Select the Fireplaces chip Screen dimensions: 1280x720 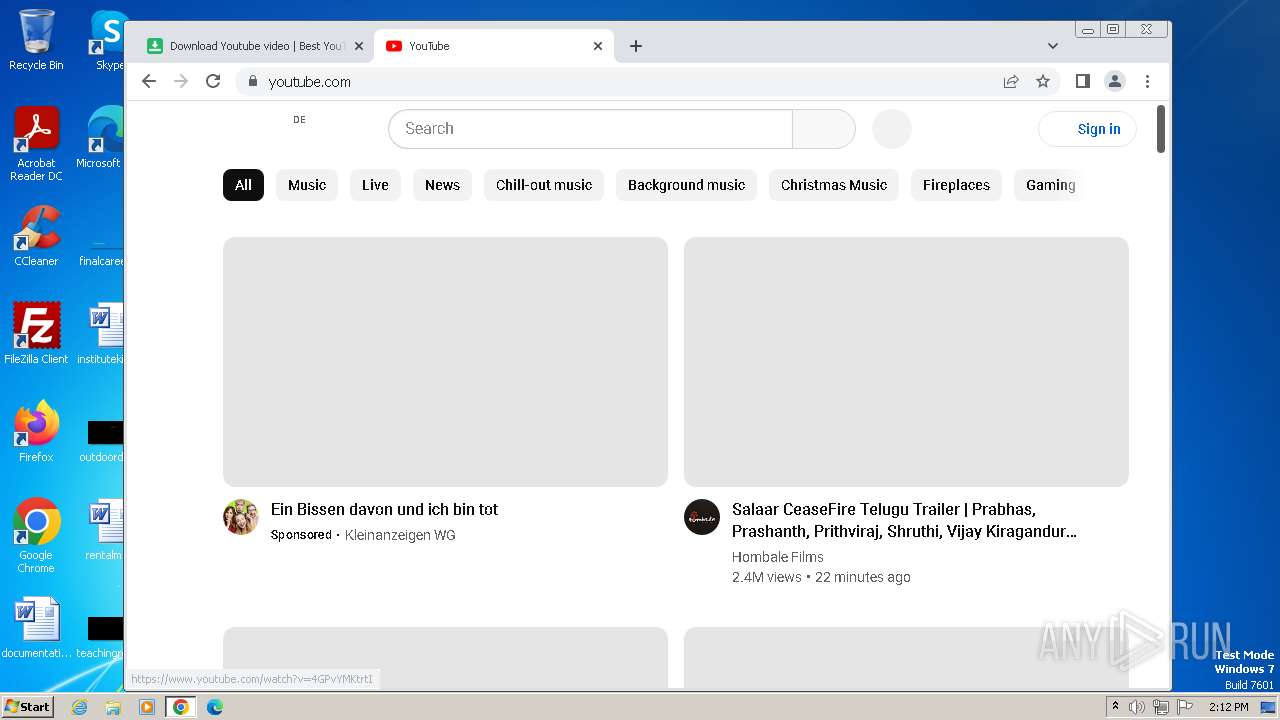tap(956, 185)
